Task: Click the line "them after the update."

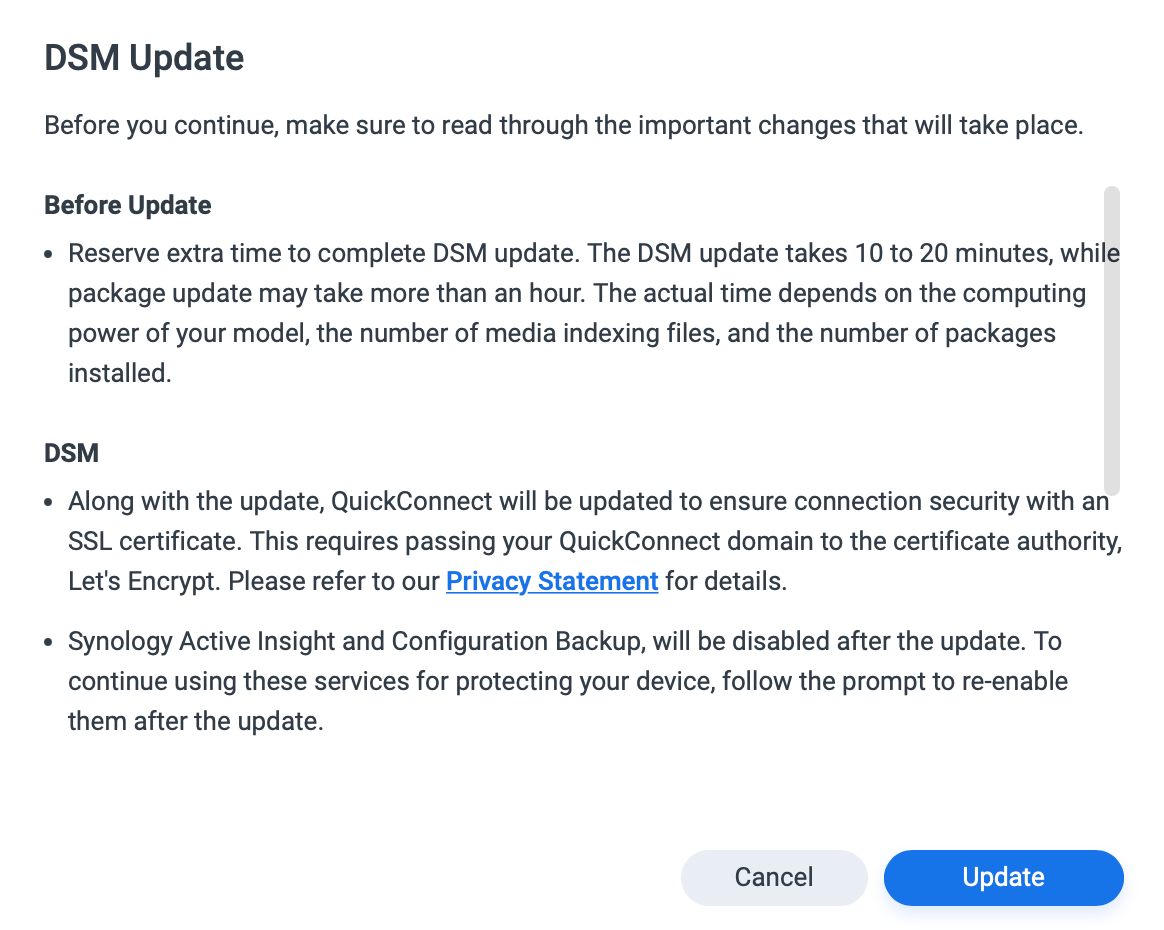Action: (x=196, y=721)
